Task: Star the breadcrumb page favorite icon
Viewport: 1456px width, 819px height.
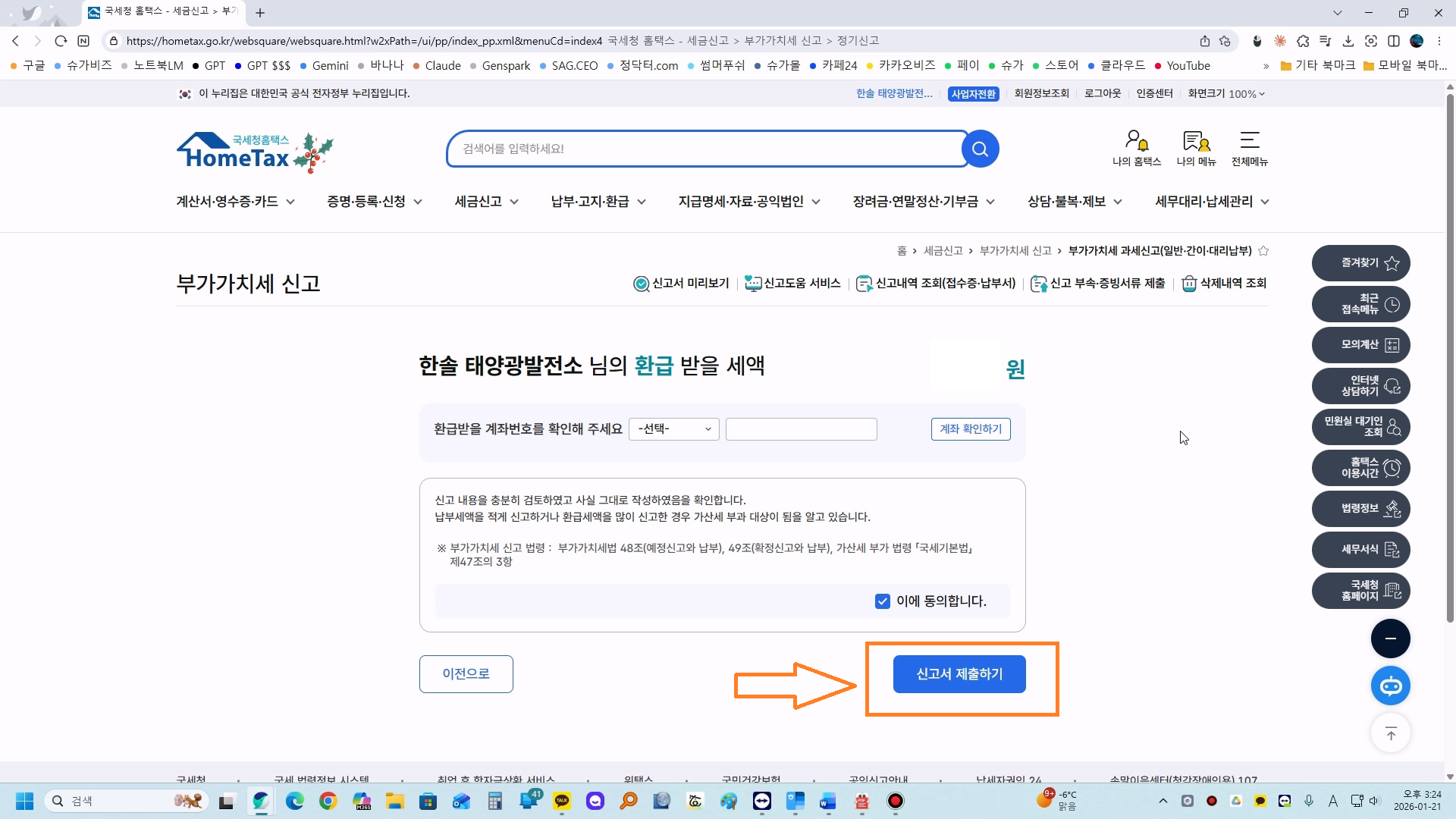Action: [1263, 251]
